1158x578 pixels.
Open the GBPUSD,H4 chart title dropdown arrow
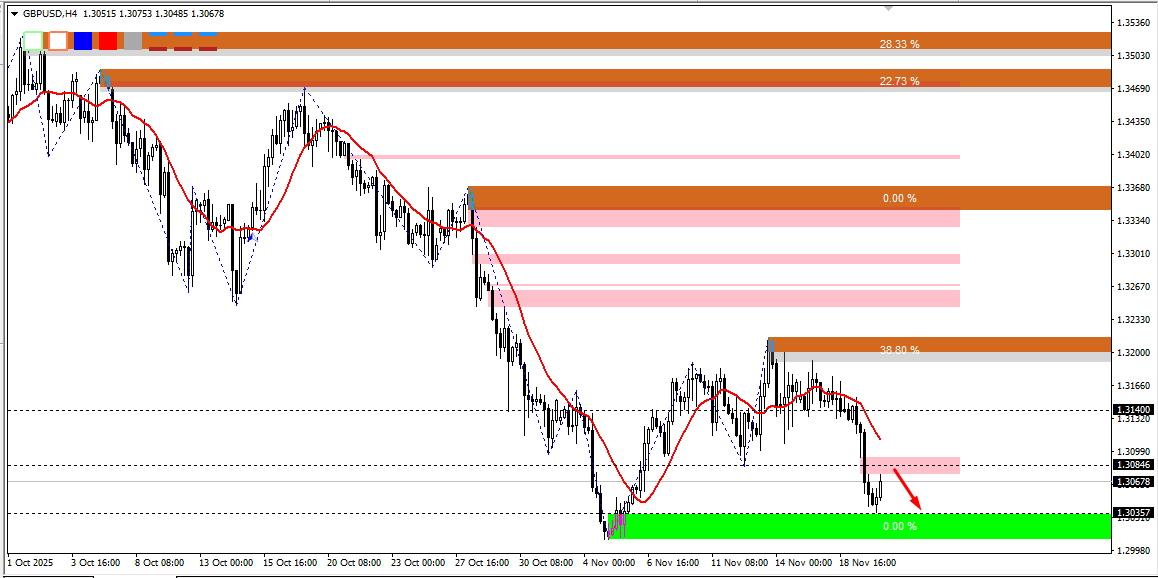click(14, 14)
